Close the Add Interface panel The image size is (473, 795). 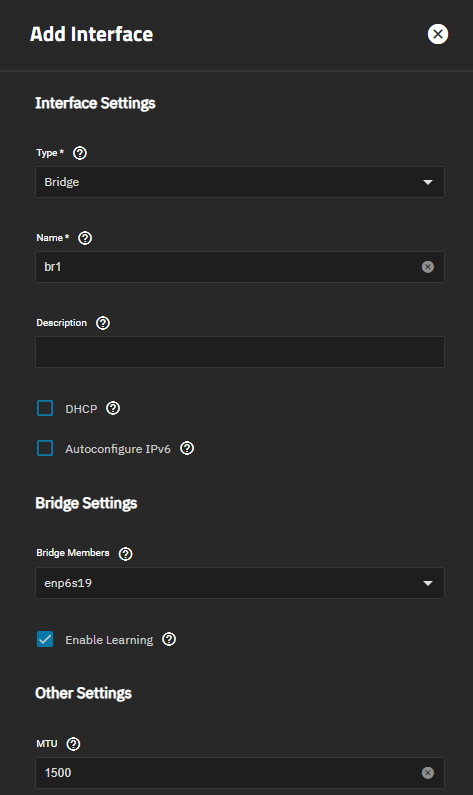coord(438,34)
